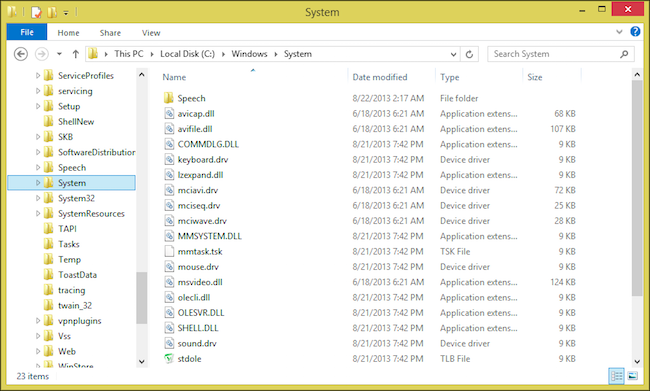Switch to the Home ribbon tab
This screenshot has width=650, height=391.
[x=68, y=33]
